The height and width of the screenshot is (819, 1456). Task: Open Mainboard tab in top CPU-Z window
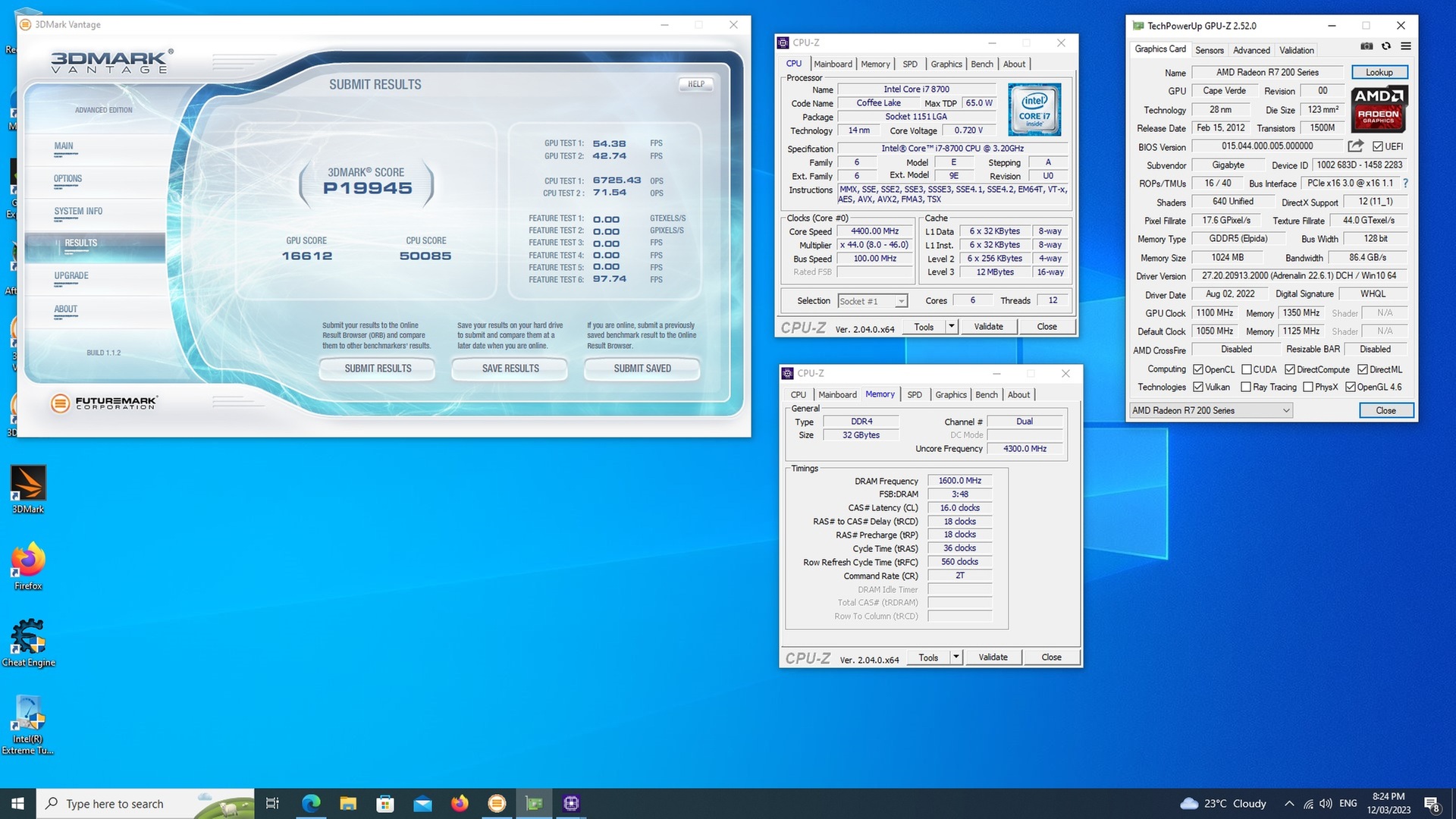833,64
